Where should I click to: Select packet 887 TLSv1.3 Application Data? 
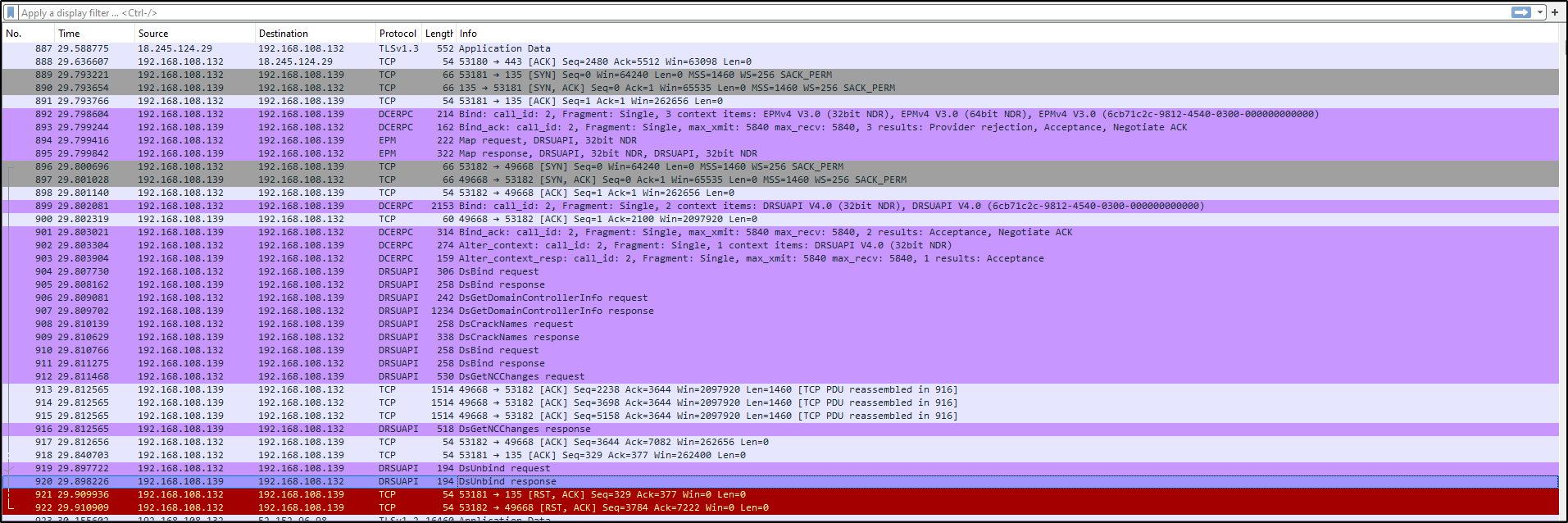tap(504, 48)
